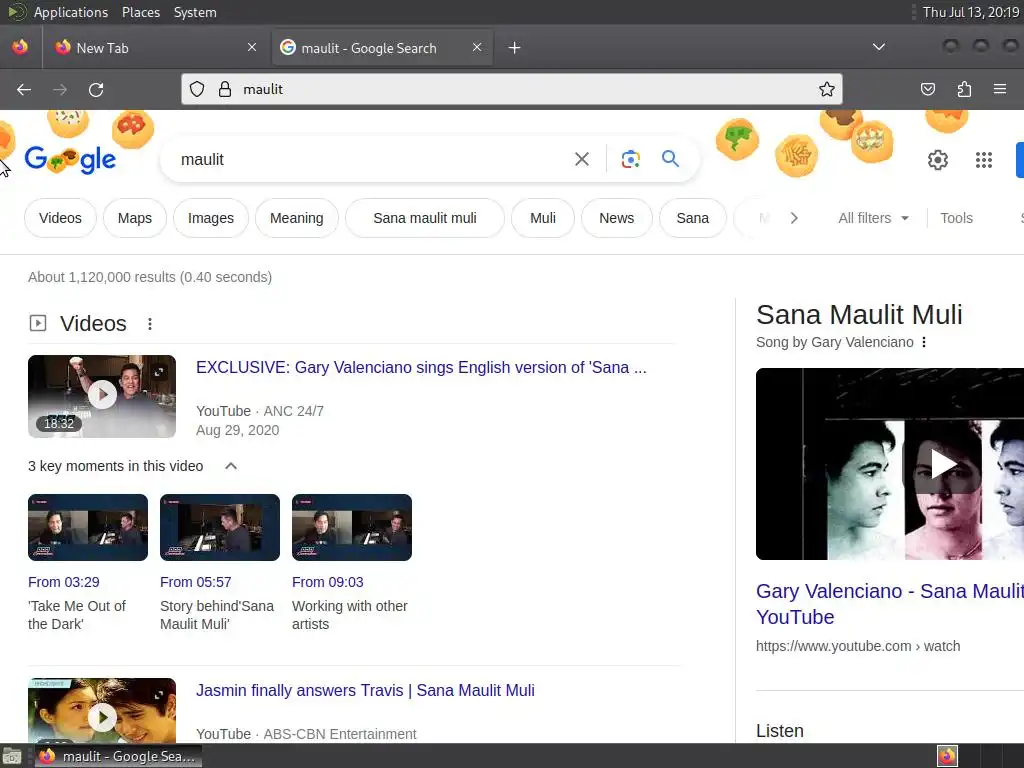This screenshot has width=1024, height=768.
Task: Open Jasmin finally answers Travis link
Action: (365, 690)
